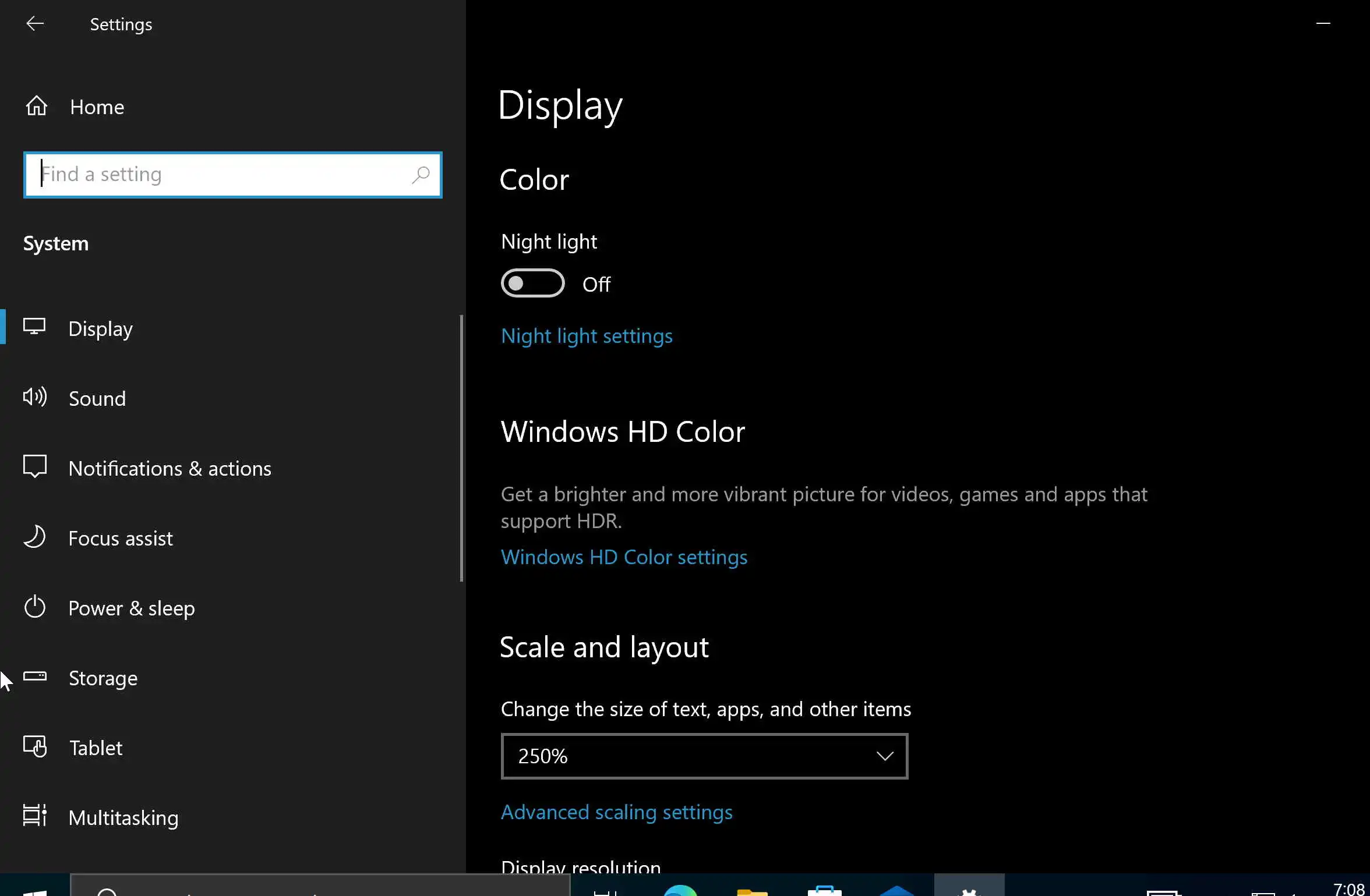The width and height of the screenshot is (1370, 896).
Task: Toggle the Night light switch
Action: click(532, 284)
